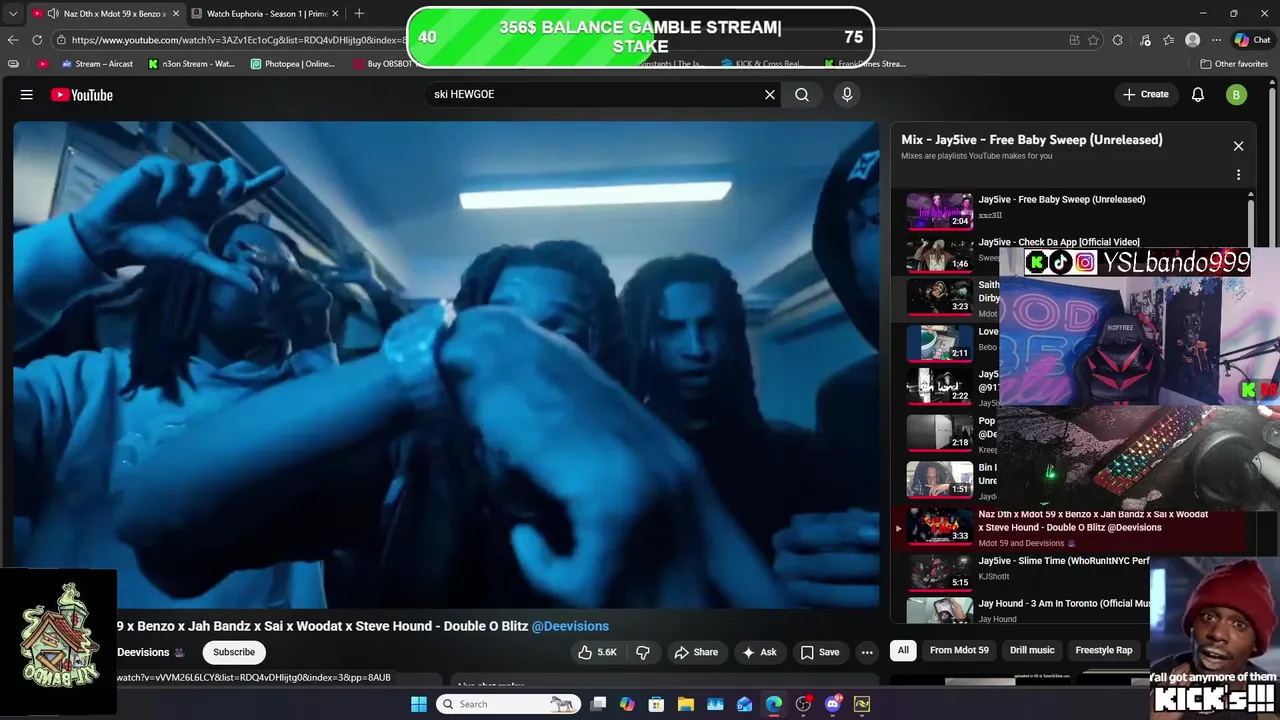Viewport: 1280px width, 720px height.
Task: Click the browser address bar URL
Action: click(238, 40)
